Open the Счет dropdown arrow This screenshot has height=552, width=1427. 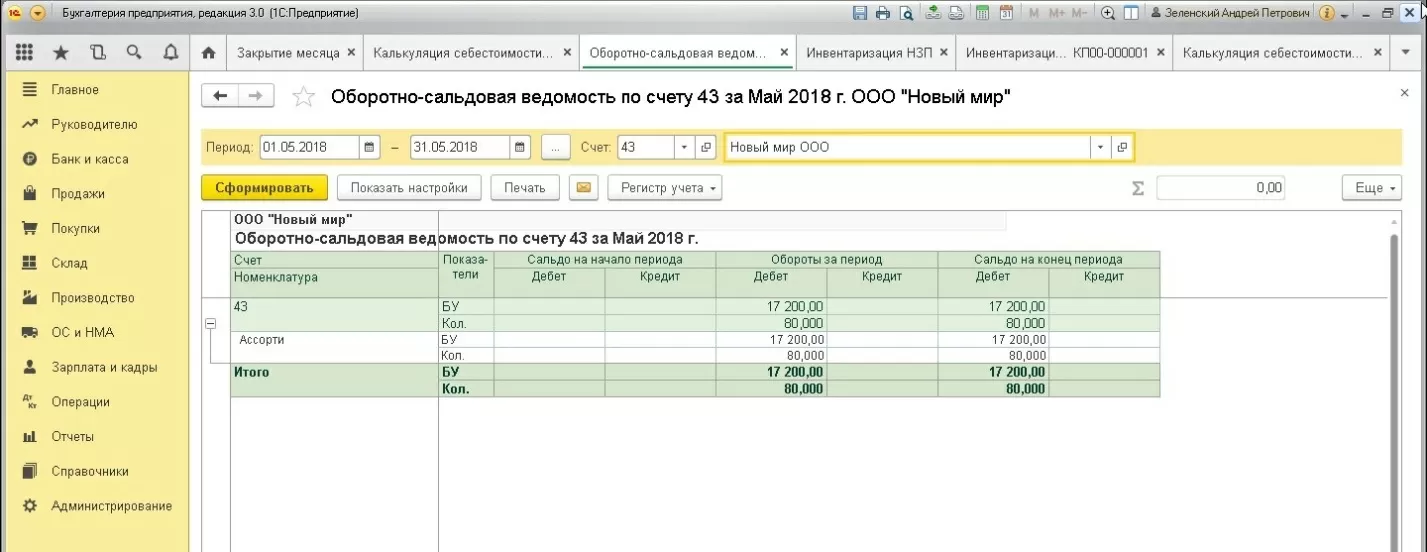[x=684, y=147]
